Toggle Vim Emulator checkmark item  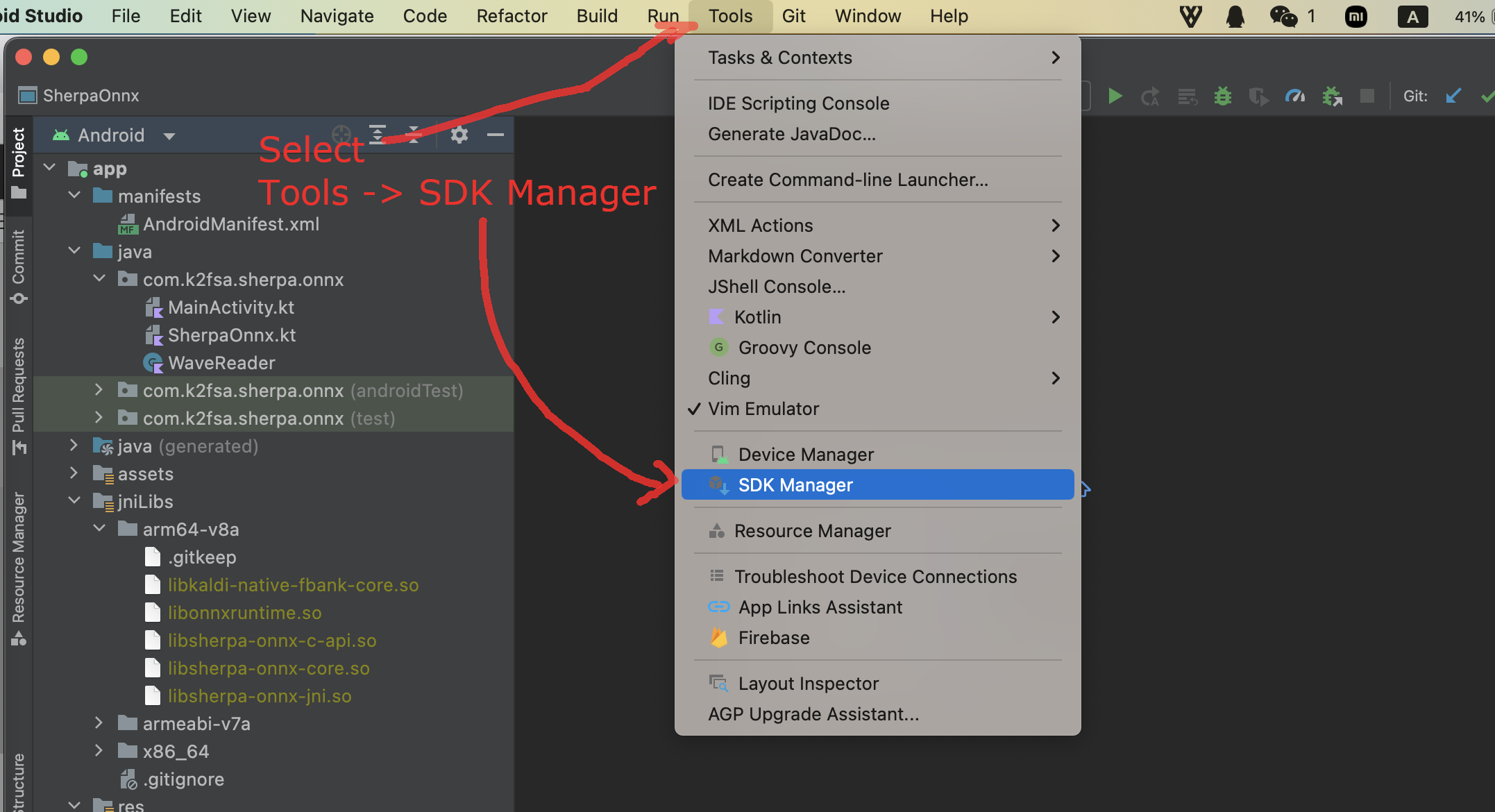click(877, 409)
